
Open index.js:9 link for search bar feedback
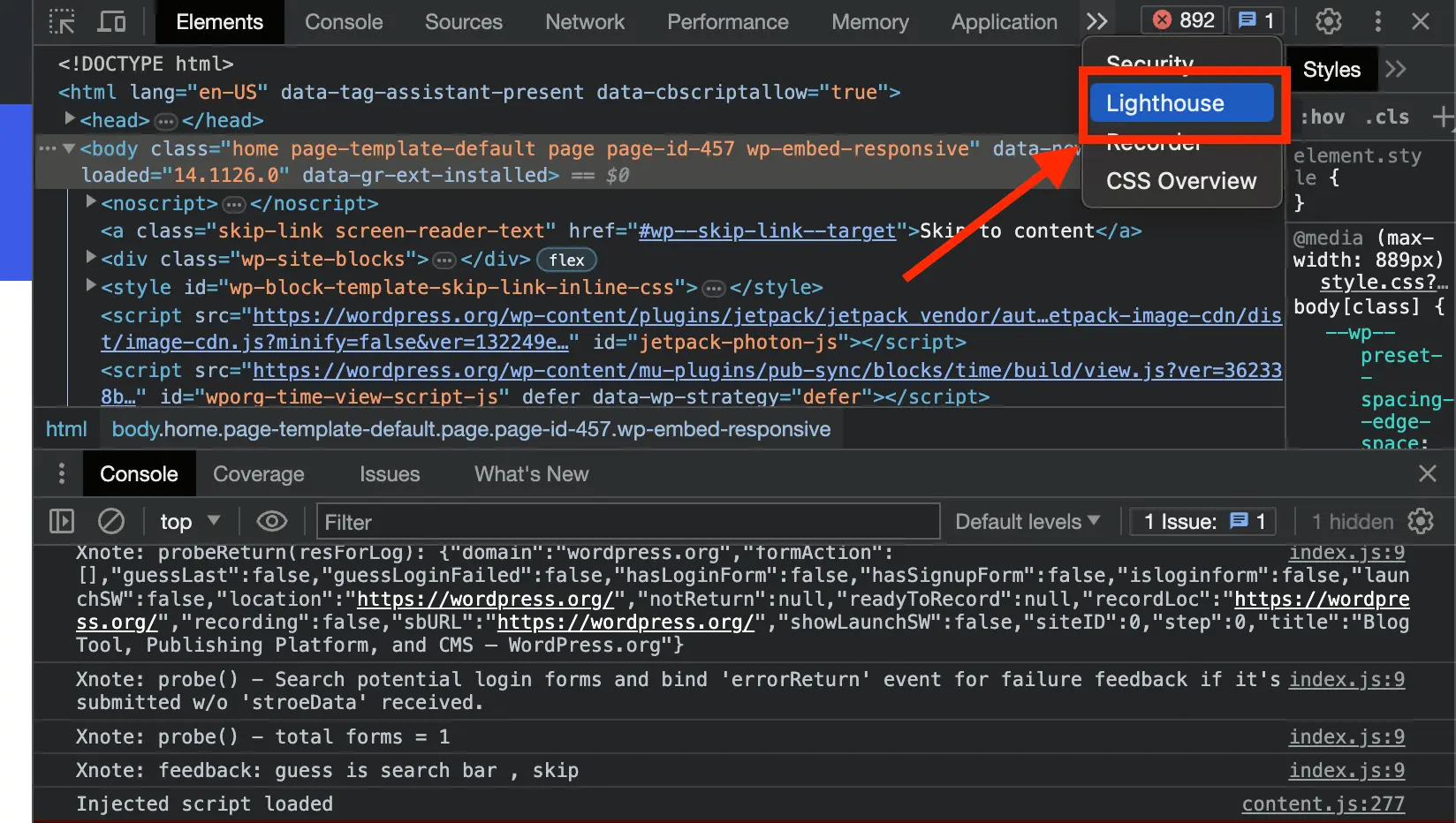pos(1346,770)
